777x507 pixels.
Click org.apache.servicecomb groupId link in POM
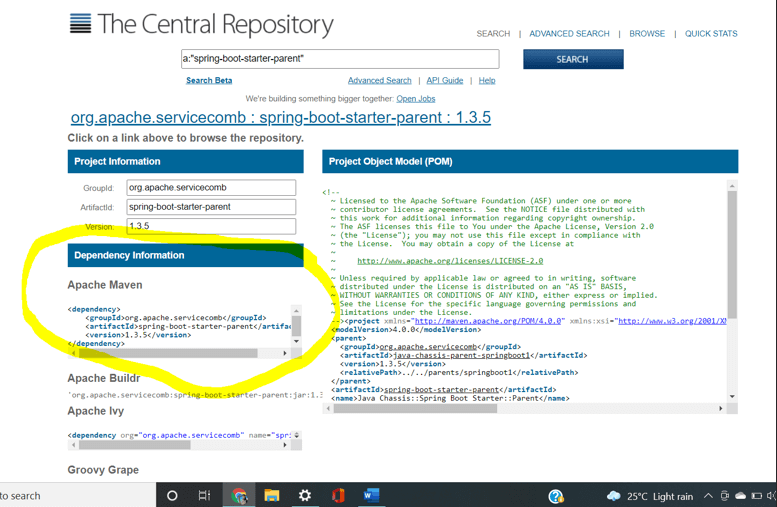click(428, 347)
